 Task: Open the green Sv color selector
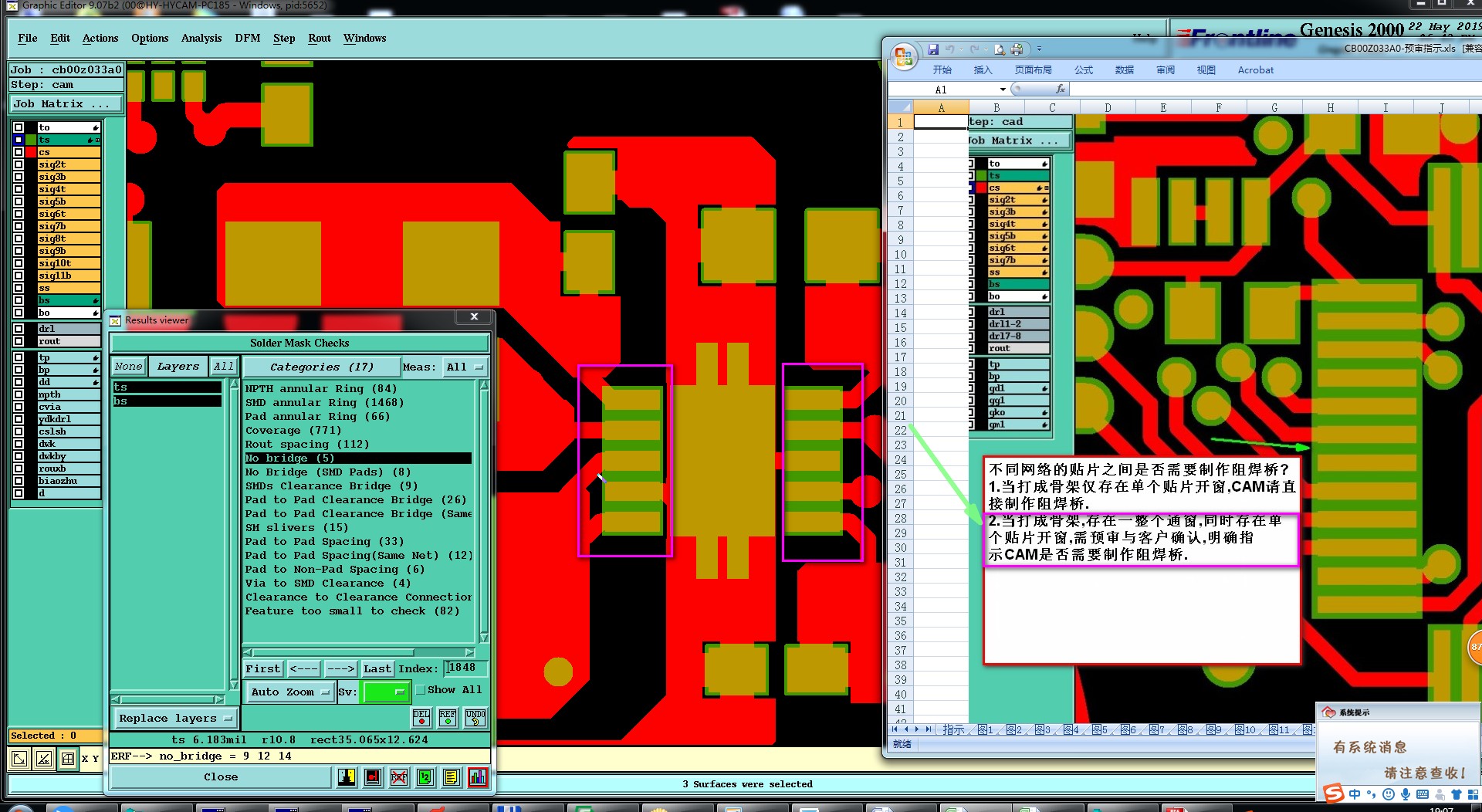point(385,692)
